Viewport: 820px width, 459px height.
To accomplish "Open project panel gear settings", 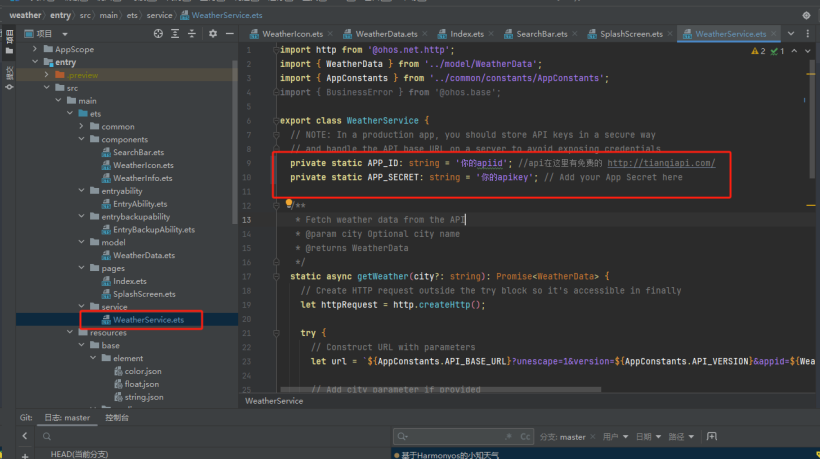I will (x=213, y=33).
